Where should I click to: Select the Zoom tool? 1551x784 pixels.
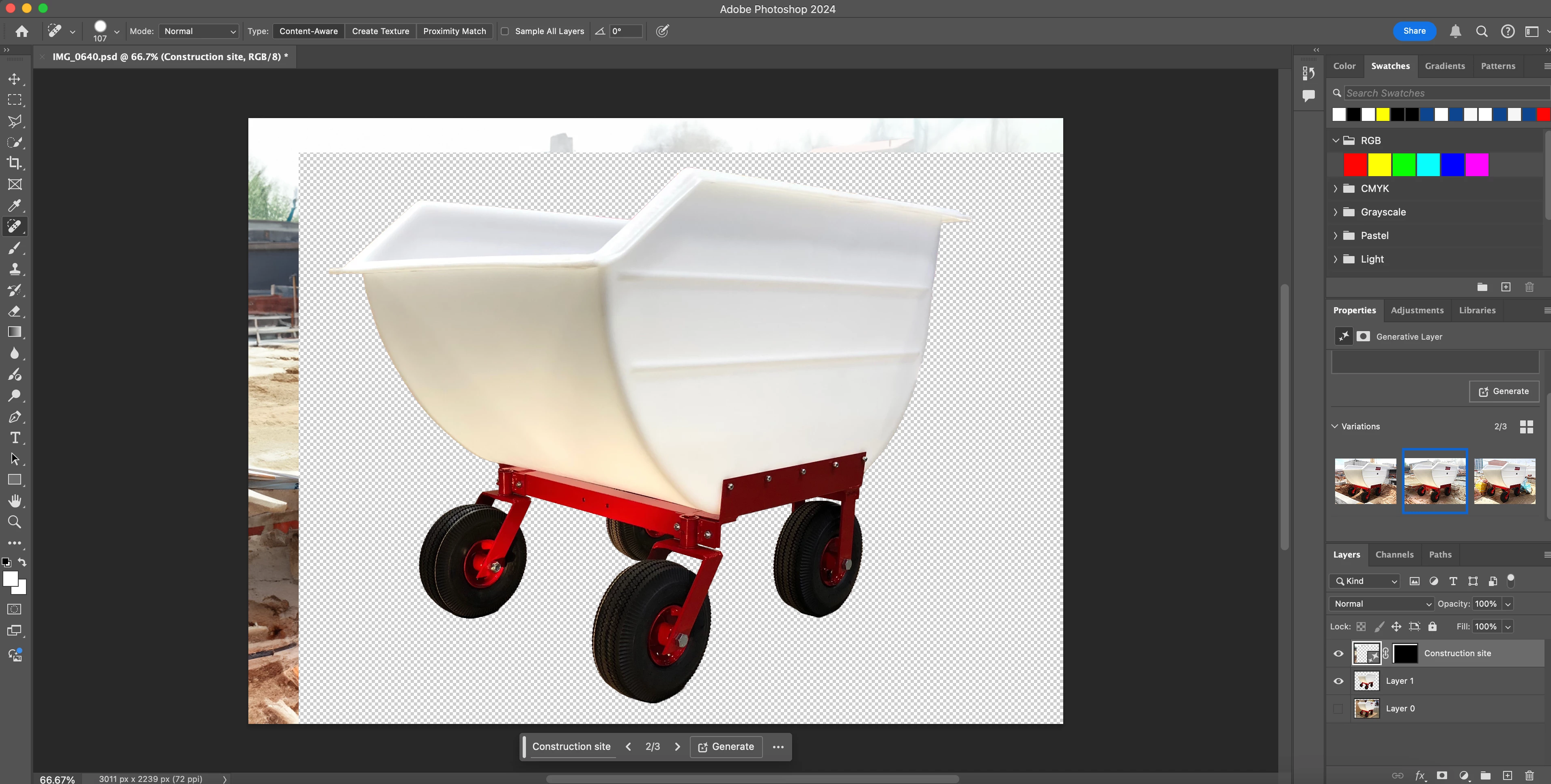point(15,522)
